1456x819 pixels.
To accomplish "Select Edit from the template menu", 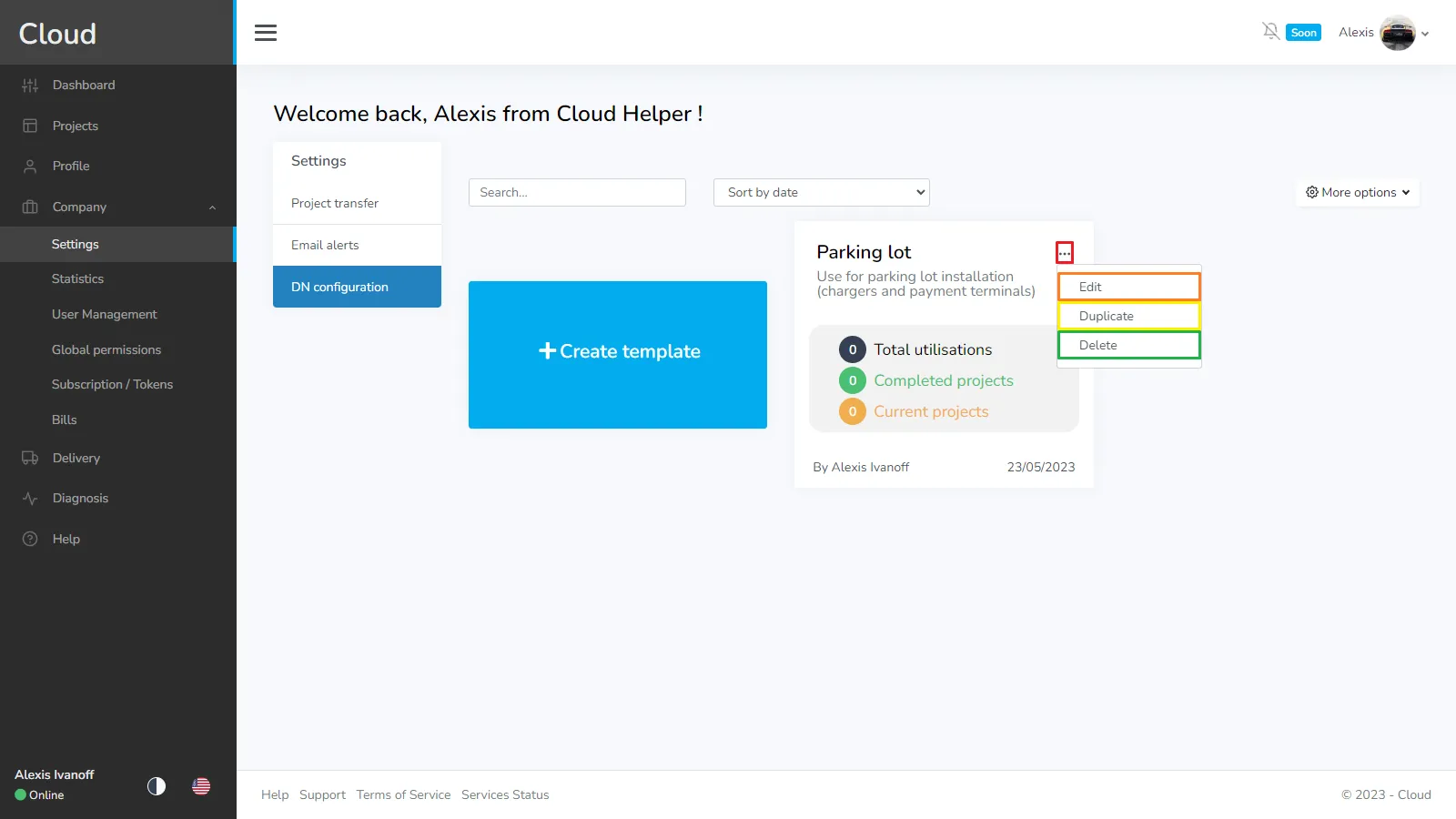I will [x=1128, y=287].
